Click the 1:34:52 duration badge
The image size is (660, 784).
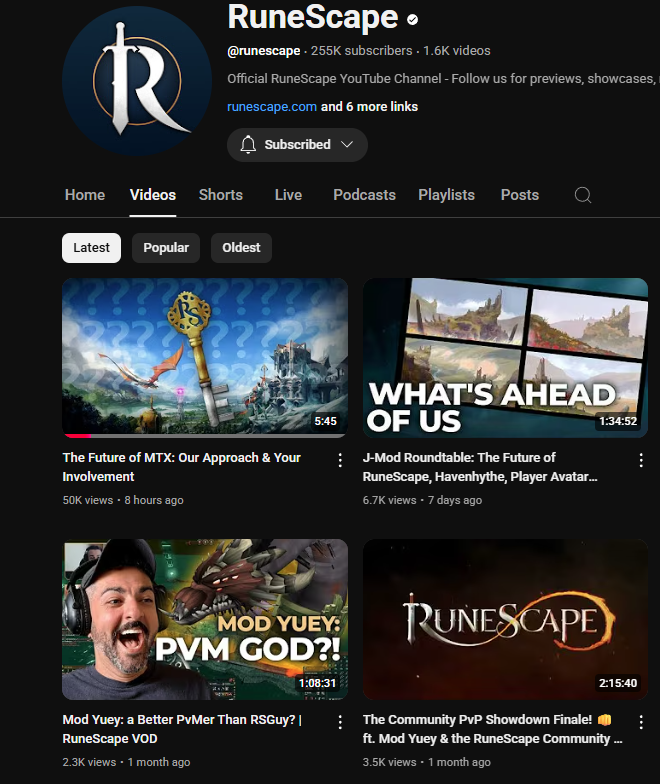618,421
